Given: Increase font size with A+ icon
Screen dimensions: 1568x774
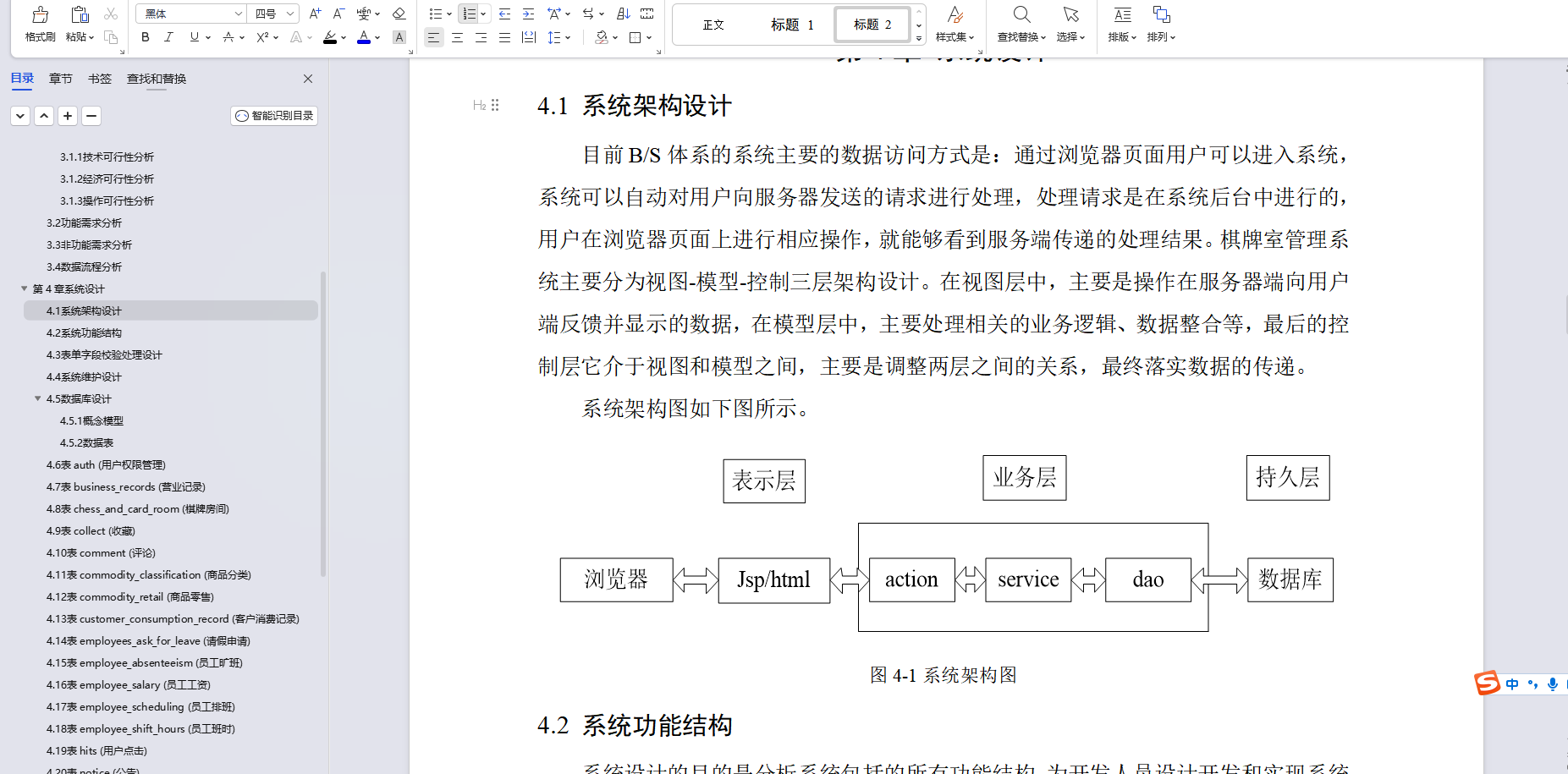Looking at the screenshot, I should 315,14.
